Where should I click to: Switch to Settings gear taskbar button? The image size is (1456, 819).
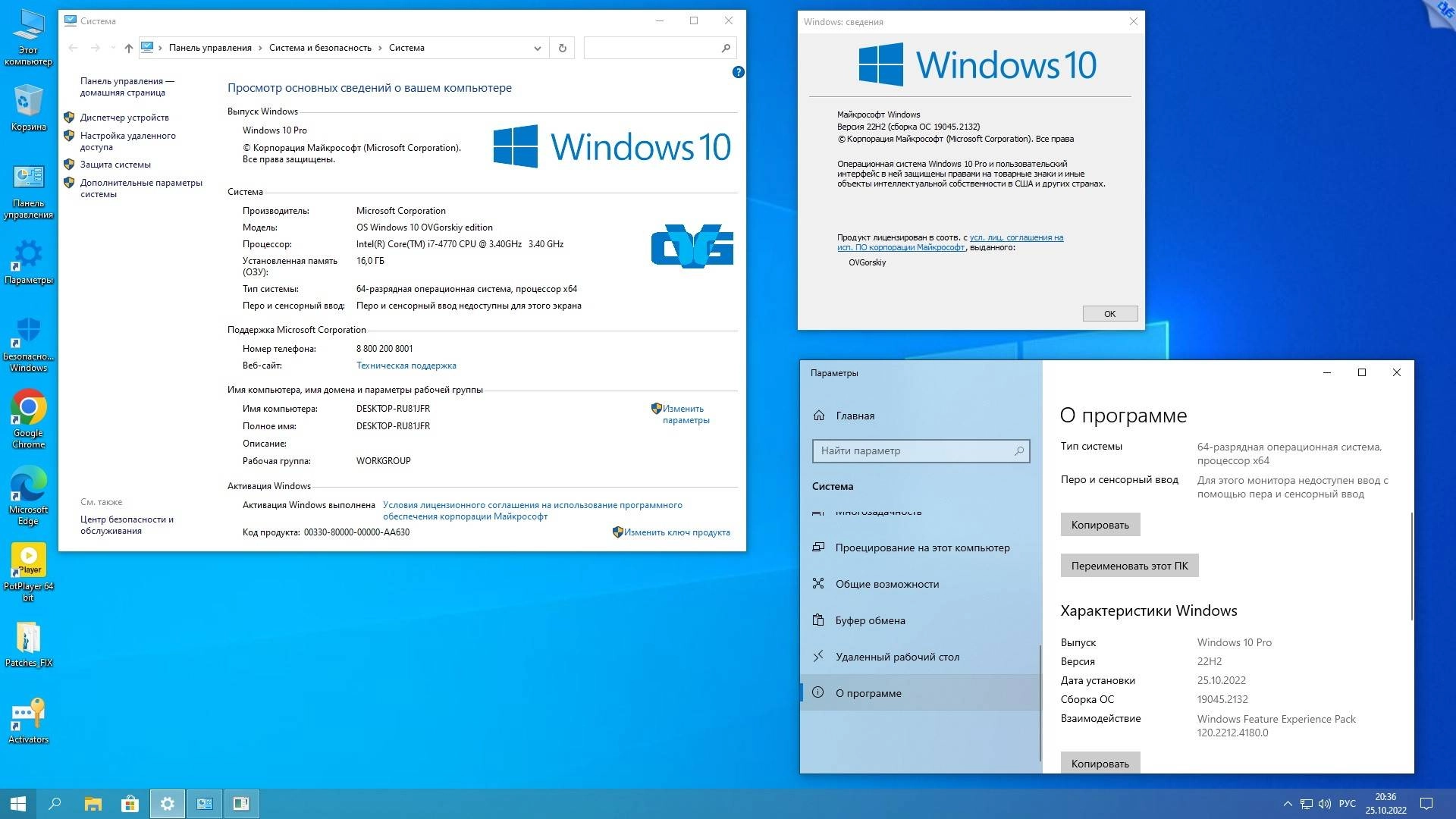coord(167,804)
